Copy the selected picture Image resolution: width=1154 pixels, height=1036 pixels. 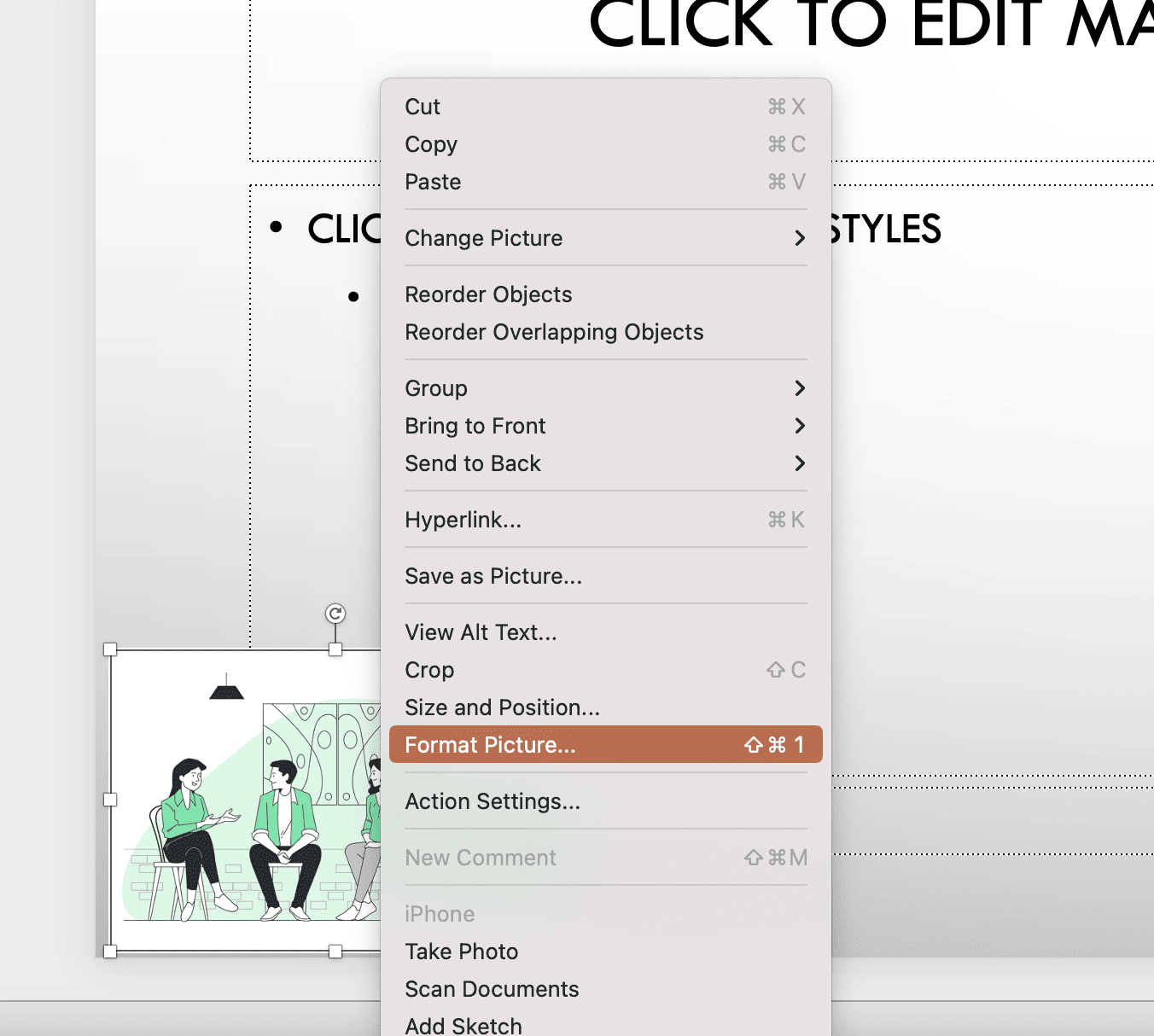pyautogui.click(x=431, y=143)
